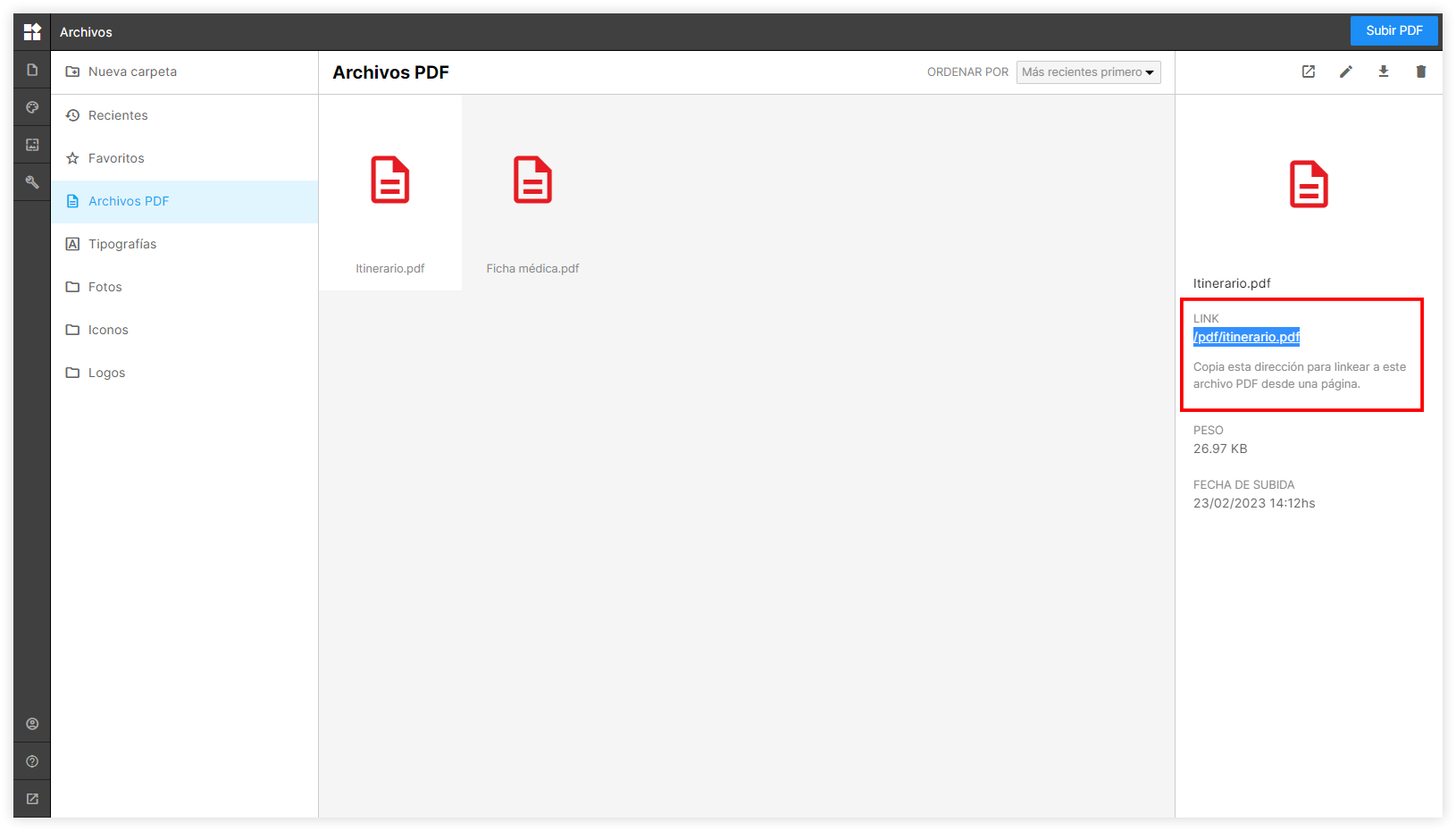Go to Recientes in the folder list
The image size is (1456, 831).
pyautogui.click(x=118, y=115)
